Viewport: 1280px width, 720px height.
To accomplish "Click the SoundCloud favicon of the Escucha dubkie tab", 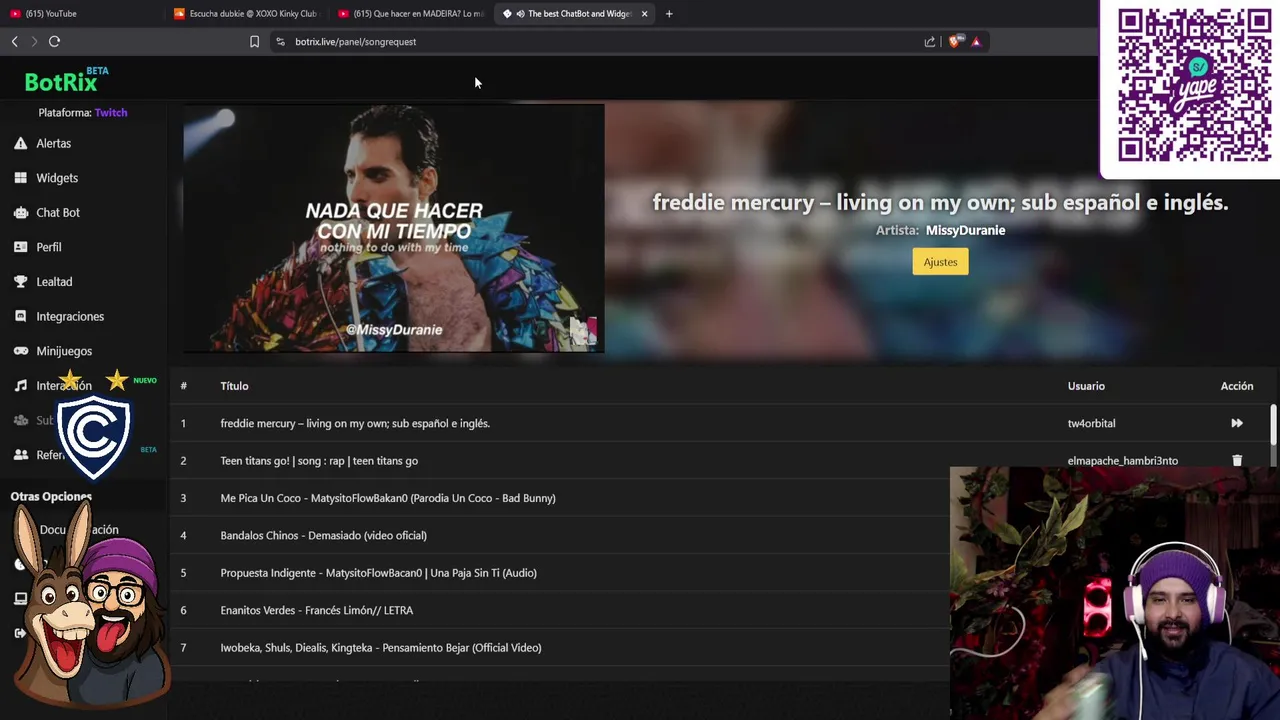I will (179, 14).
